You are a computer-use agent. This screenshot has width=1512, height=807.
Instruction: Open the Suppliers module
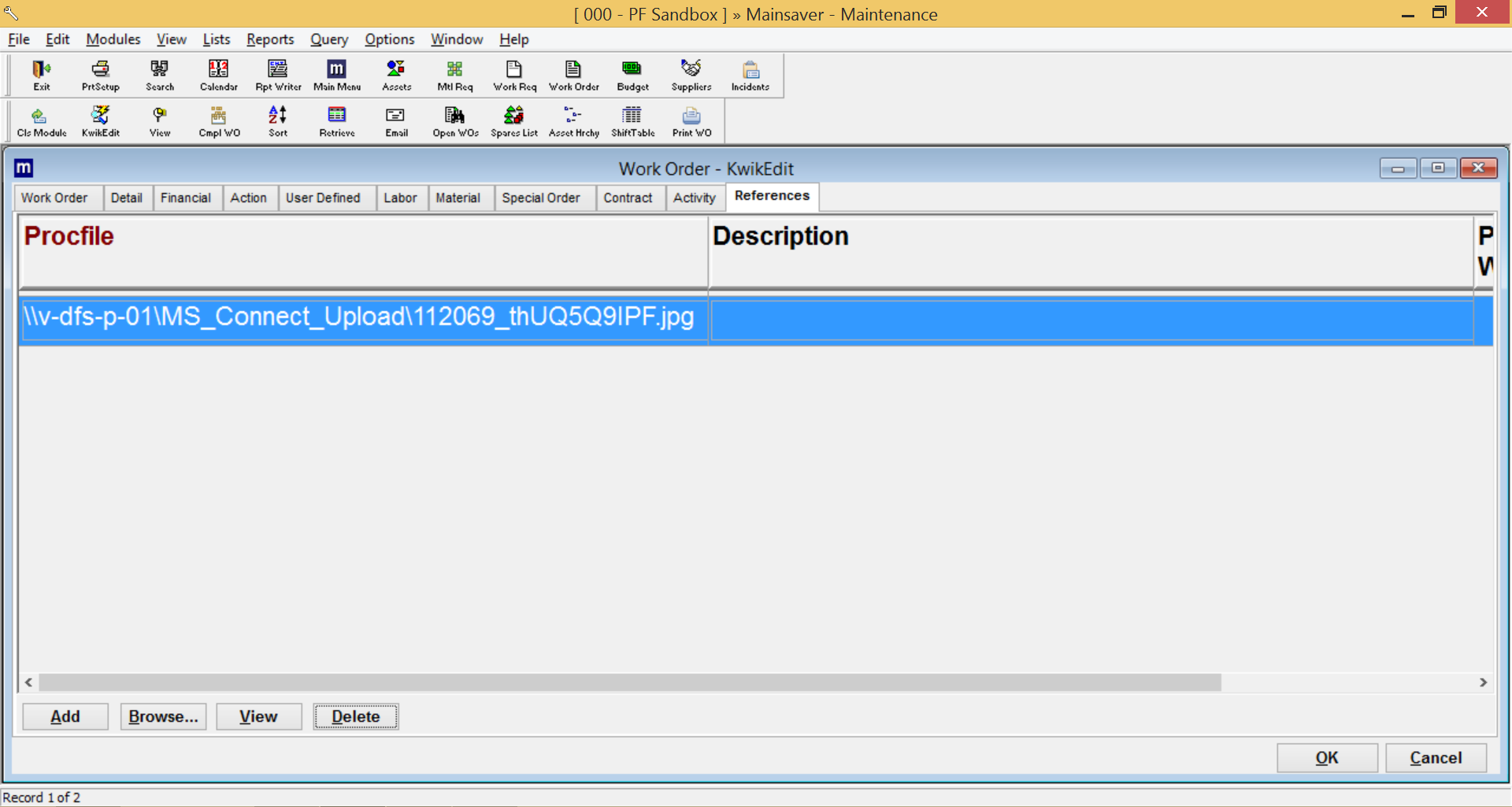[x=691, y=75]
